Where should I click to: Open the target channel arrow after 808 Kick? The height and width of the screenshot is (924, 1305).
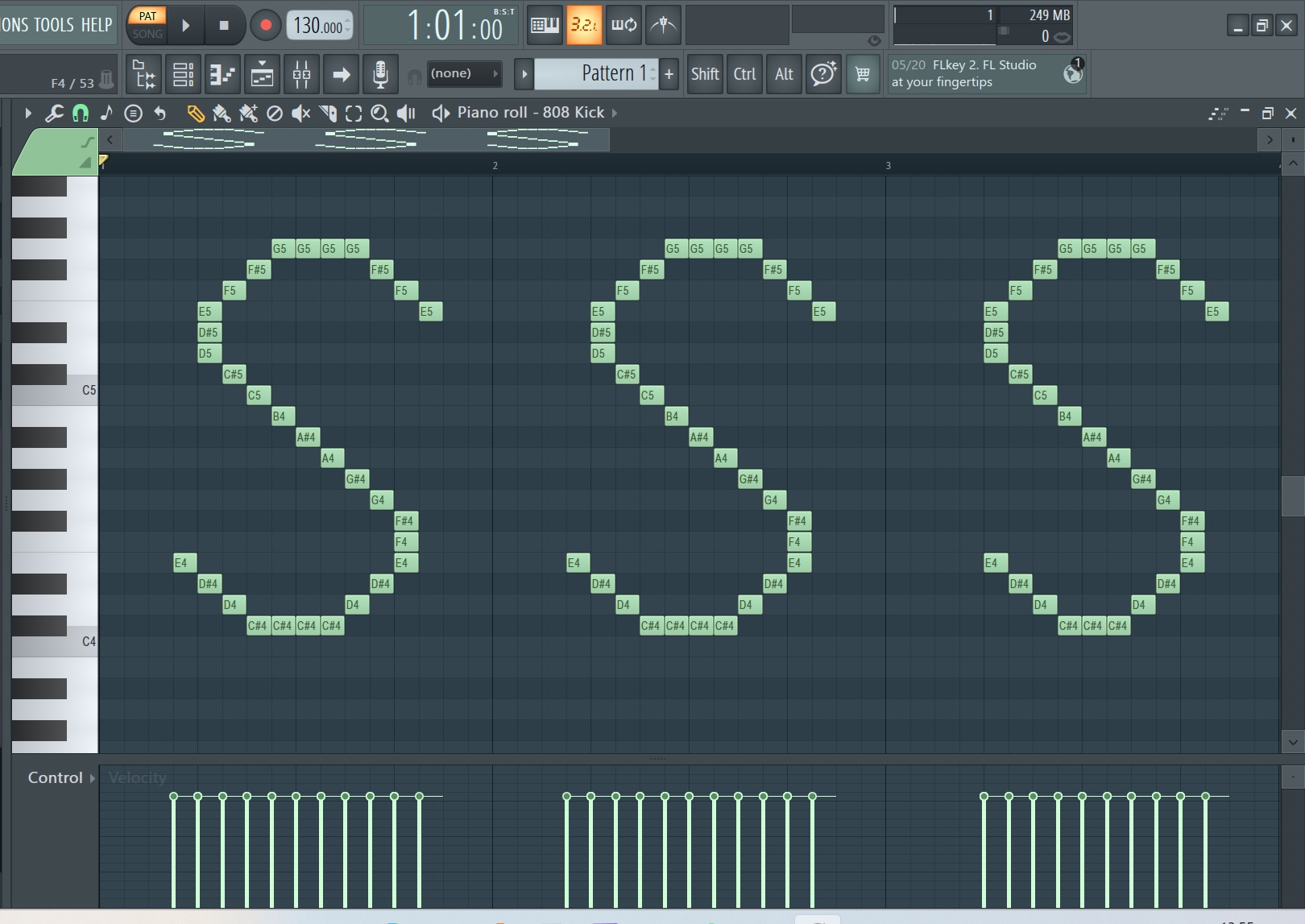(x=615, y=113)
